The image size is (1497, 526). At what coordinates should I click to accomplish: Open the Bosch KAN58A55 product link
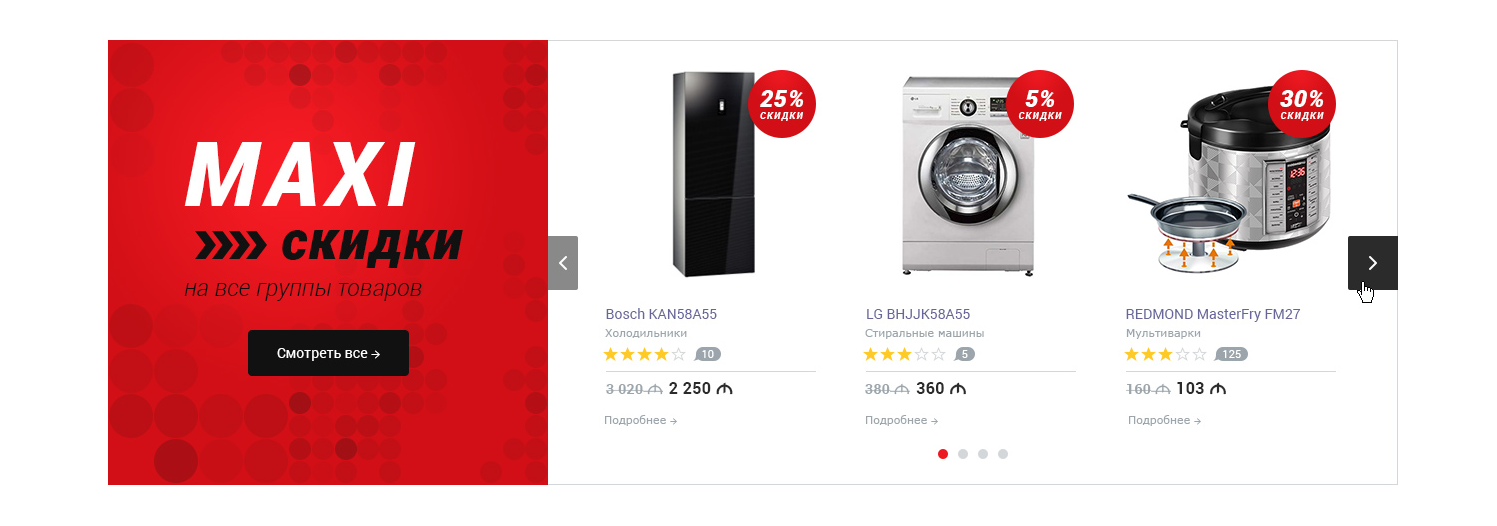point(661,314)
